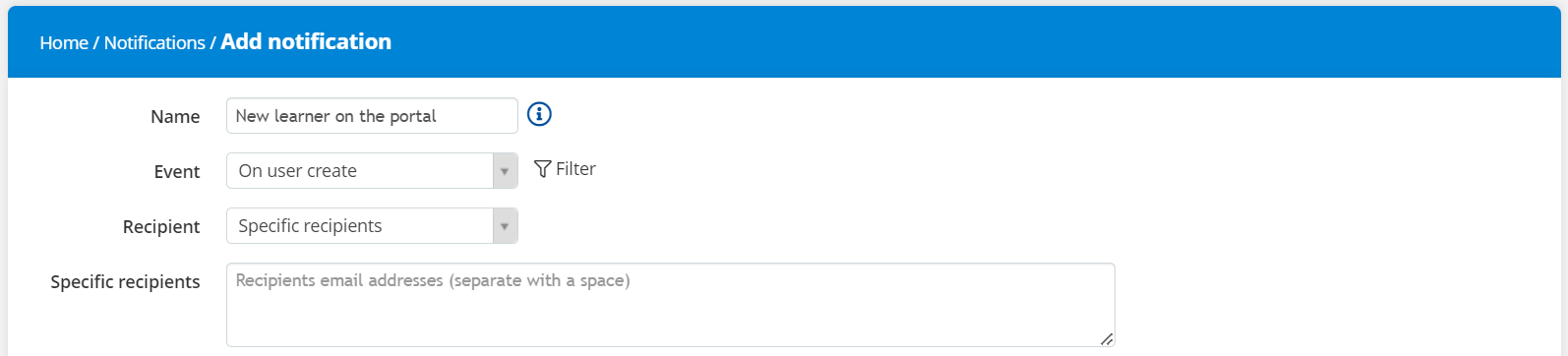1568x356 pixels.
Task: Open the 'Specific recipients' select box
Action: tap(372, 226)
